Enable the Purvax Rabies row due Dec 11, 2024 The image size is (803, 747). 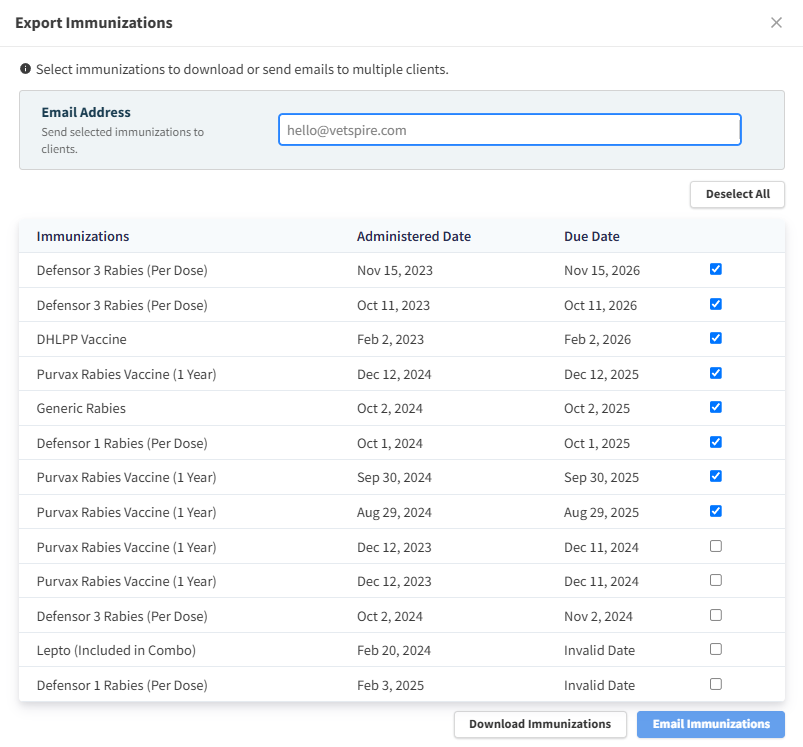click(x=715, y=545)
